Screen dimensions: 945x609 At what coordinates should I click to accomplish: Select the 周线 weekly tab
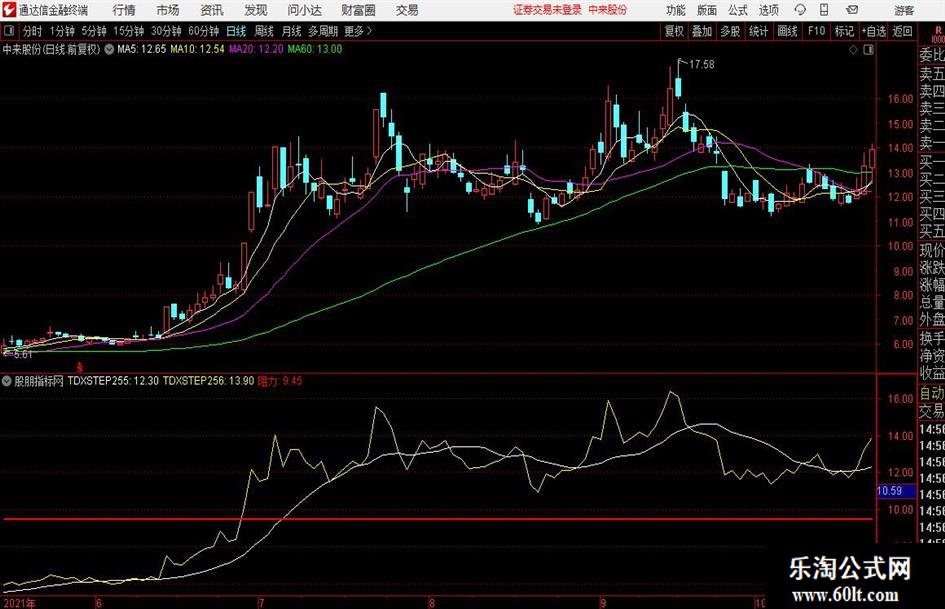click(x=264, y=31)
